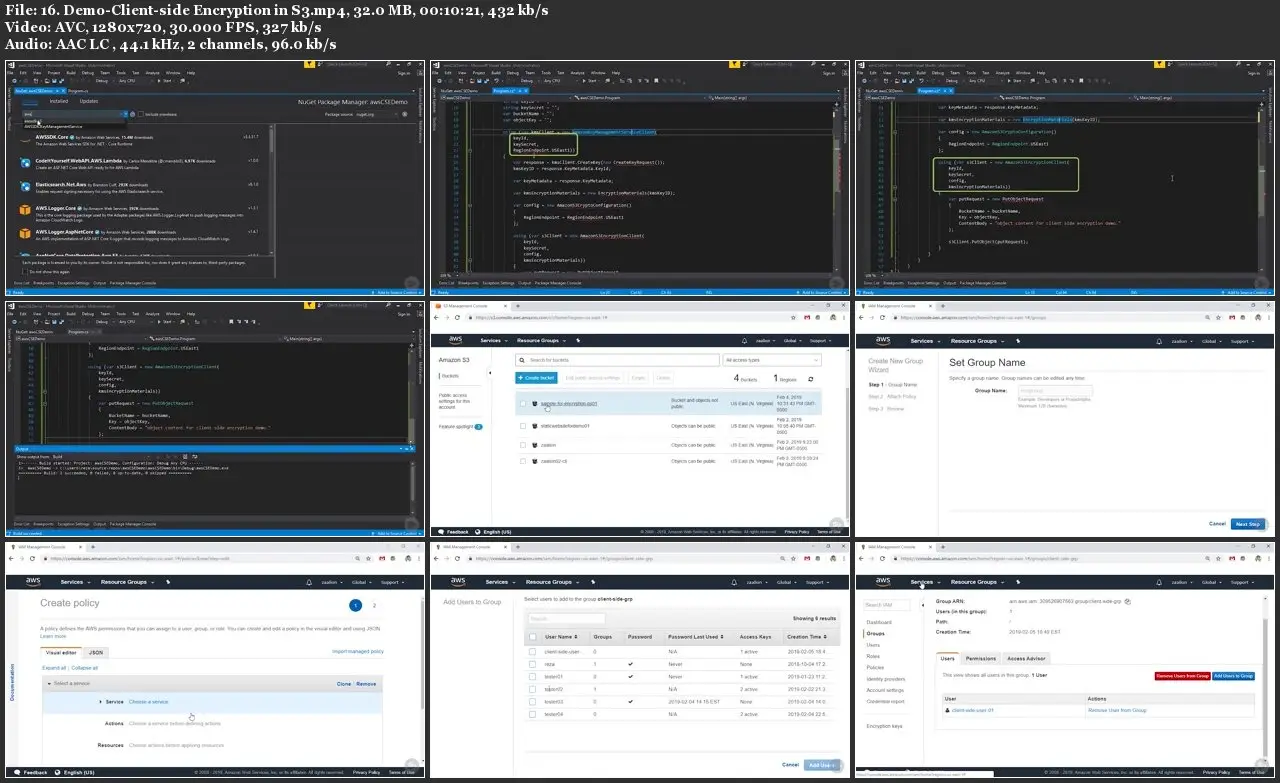
Task: Click the AWS logo on the Create policy page
Action: tap(34, 582)
